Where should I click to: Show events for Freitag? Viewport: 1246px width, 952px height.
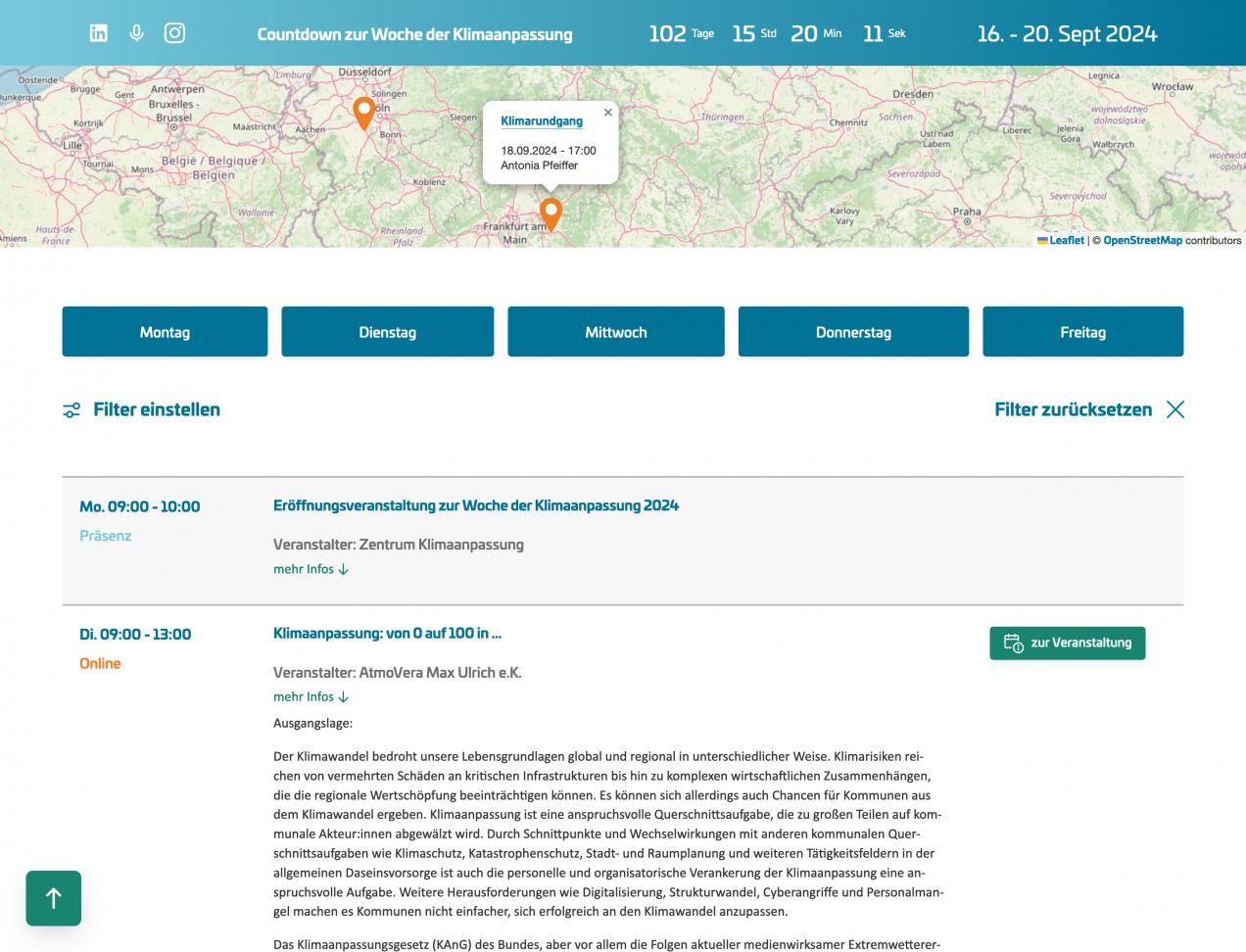[1082, 332]
